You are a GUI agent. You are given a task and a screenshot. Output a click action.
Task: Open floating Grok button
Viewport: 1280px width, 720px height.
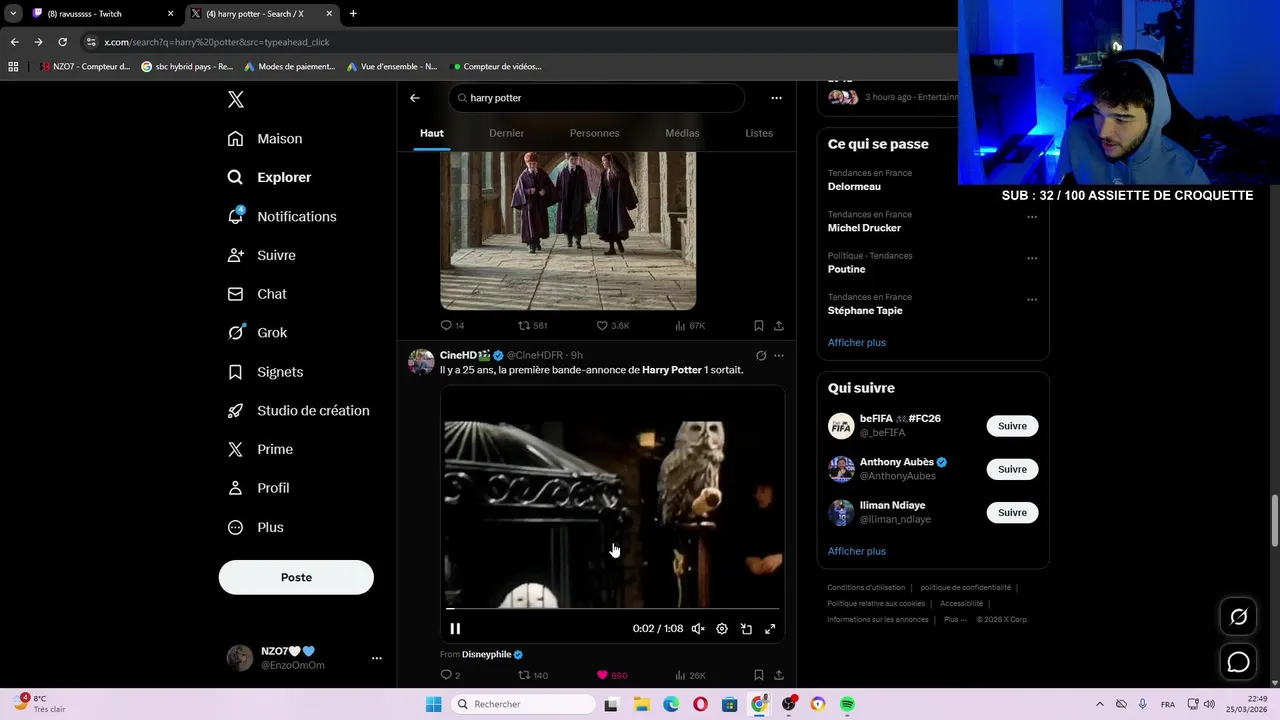click(1238, 617)
